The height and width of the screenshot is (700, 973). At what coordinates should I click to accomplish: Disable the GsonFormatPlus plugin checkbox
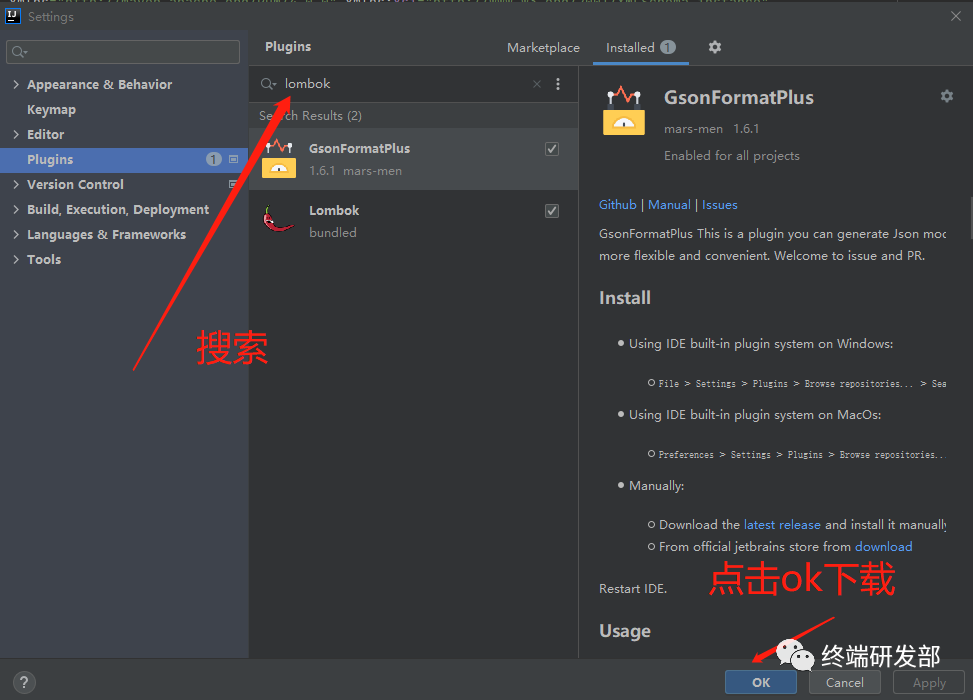(552, 149)
